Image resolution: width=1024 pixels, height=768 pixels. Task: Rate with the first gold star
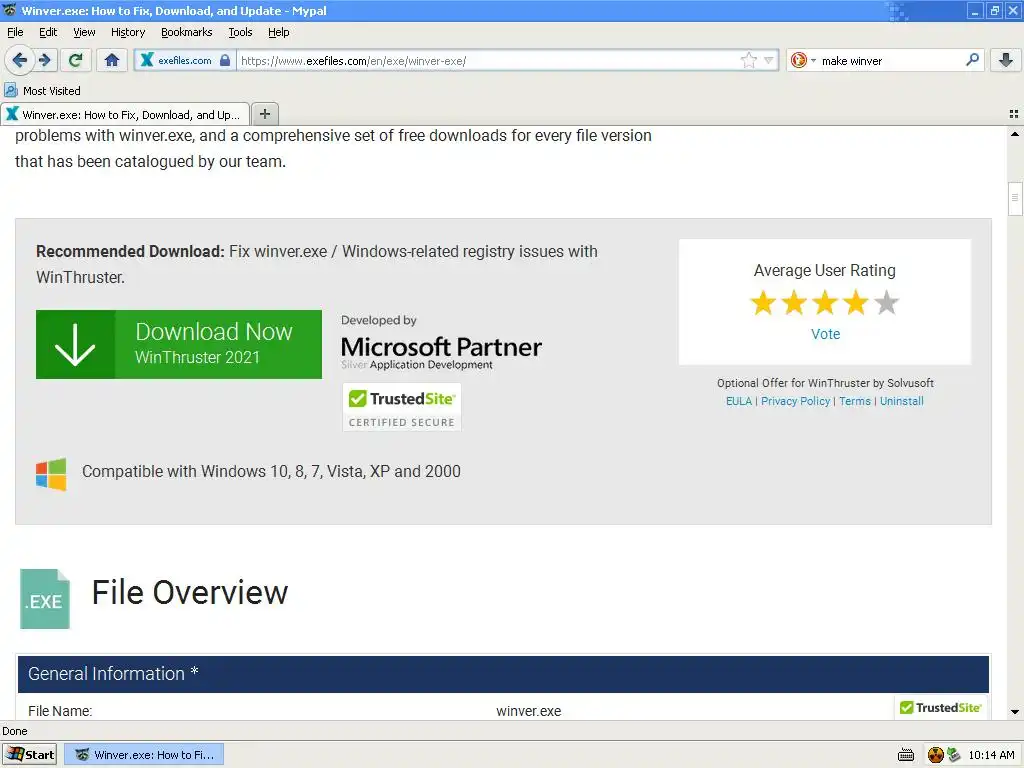tap(763, 303)
